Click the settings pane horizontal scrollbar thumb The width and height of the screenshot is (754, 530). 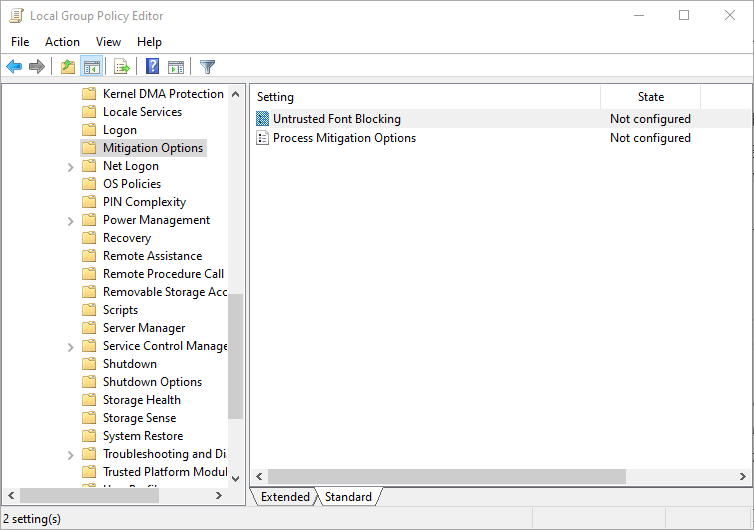pyautogui.click(x=447, y=476)
